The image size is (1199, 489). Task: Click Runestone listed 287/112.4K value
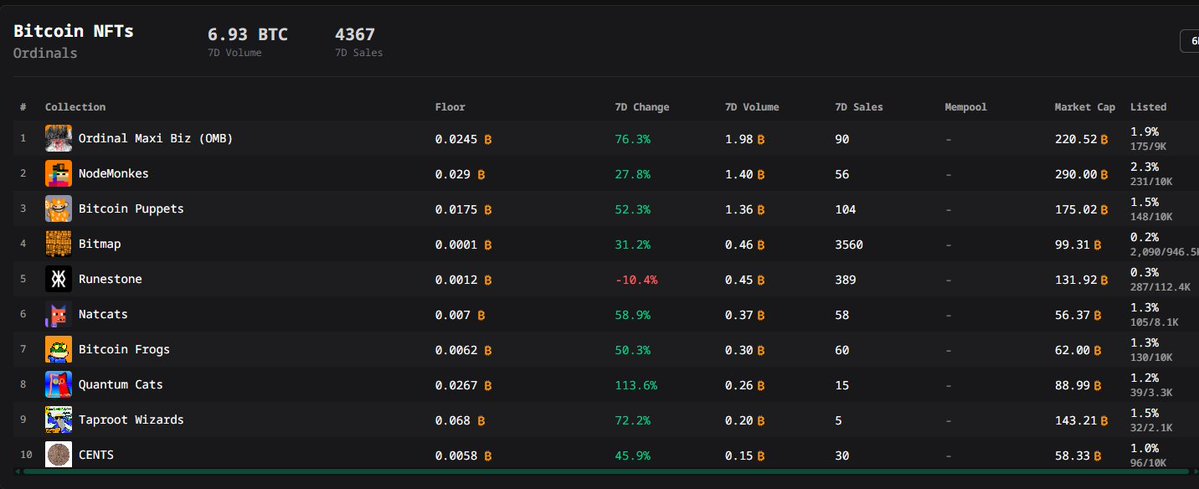(1161, 287)
